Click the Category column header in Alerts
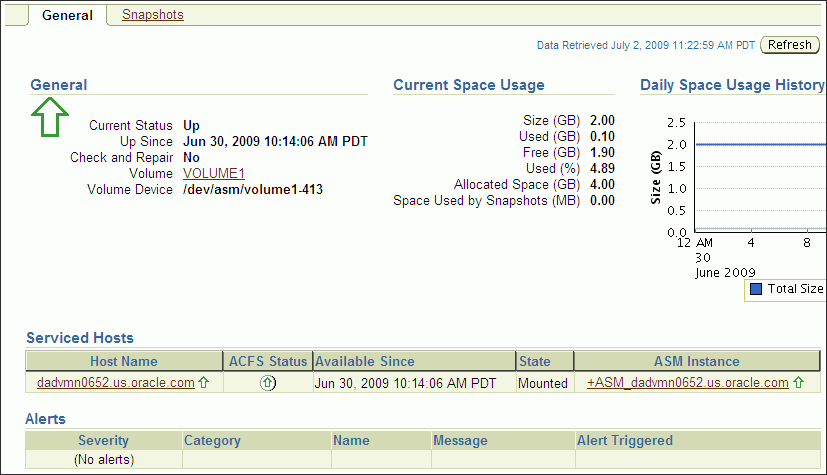Screen dimensions: 827x475 (257, 440)
